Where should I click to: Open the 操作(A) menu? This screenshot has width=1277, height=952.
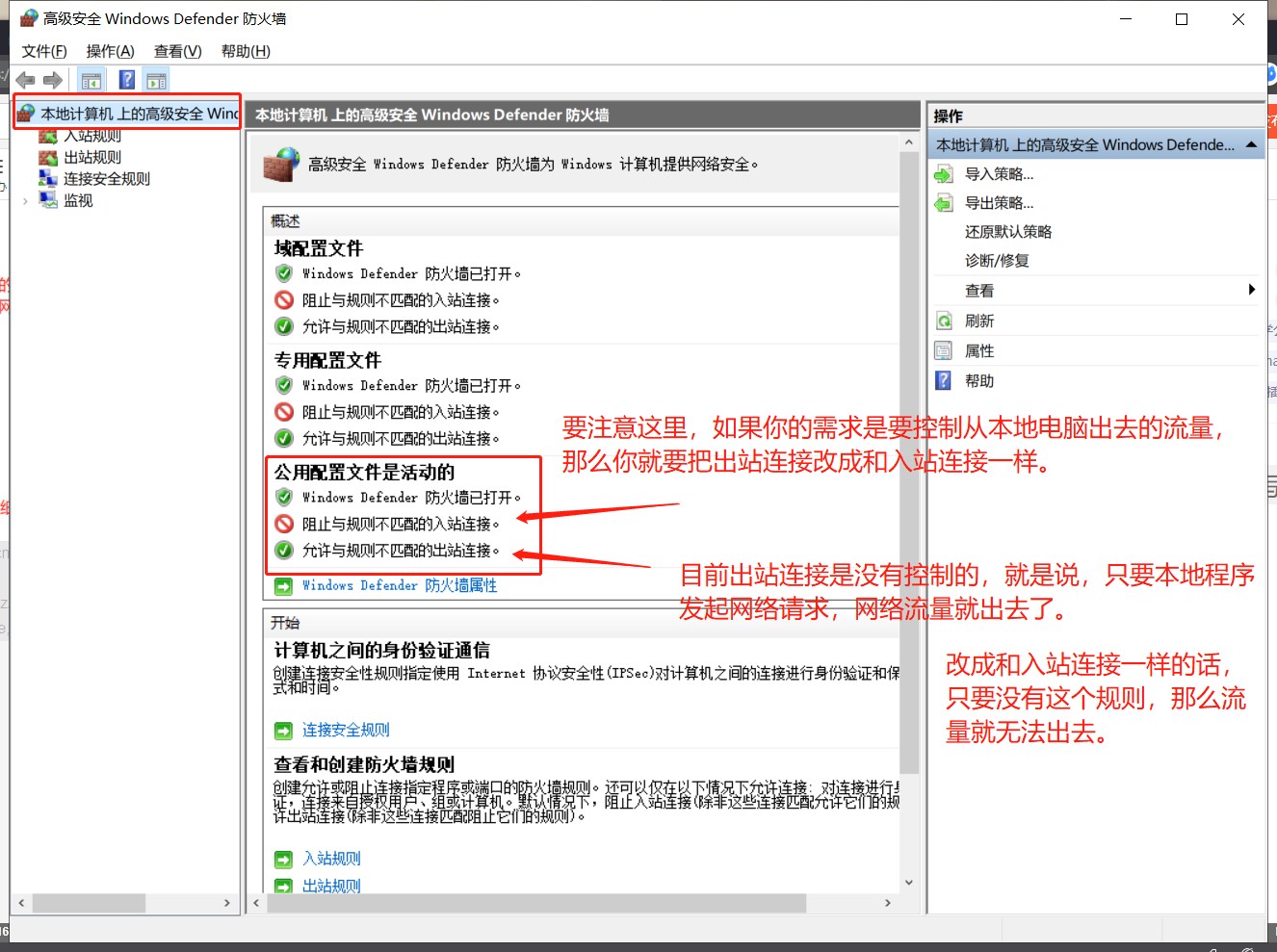click(110, 51)
